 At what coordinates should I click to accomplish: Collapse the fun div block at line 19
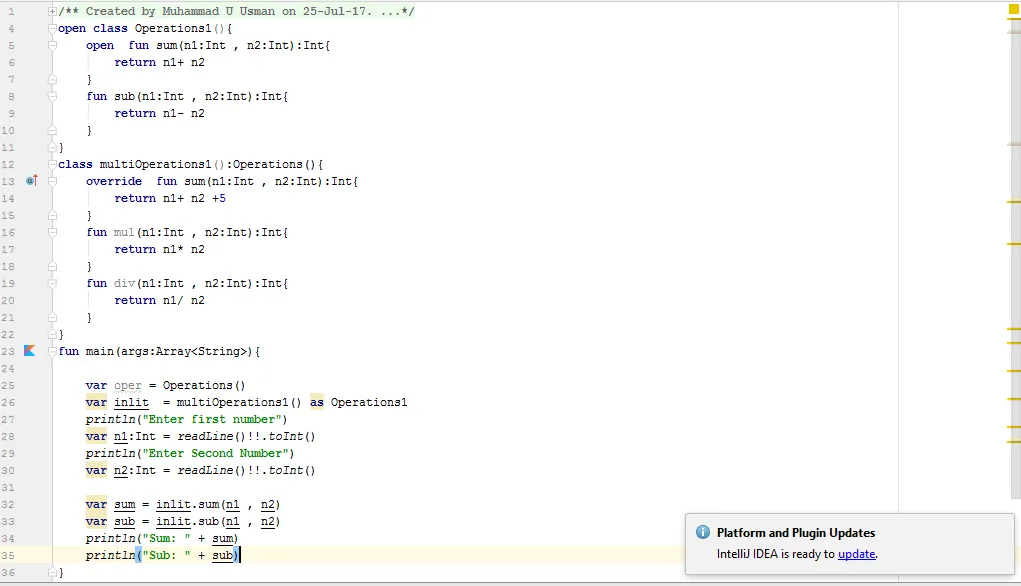pos(52,283)
